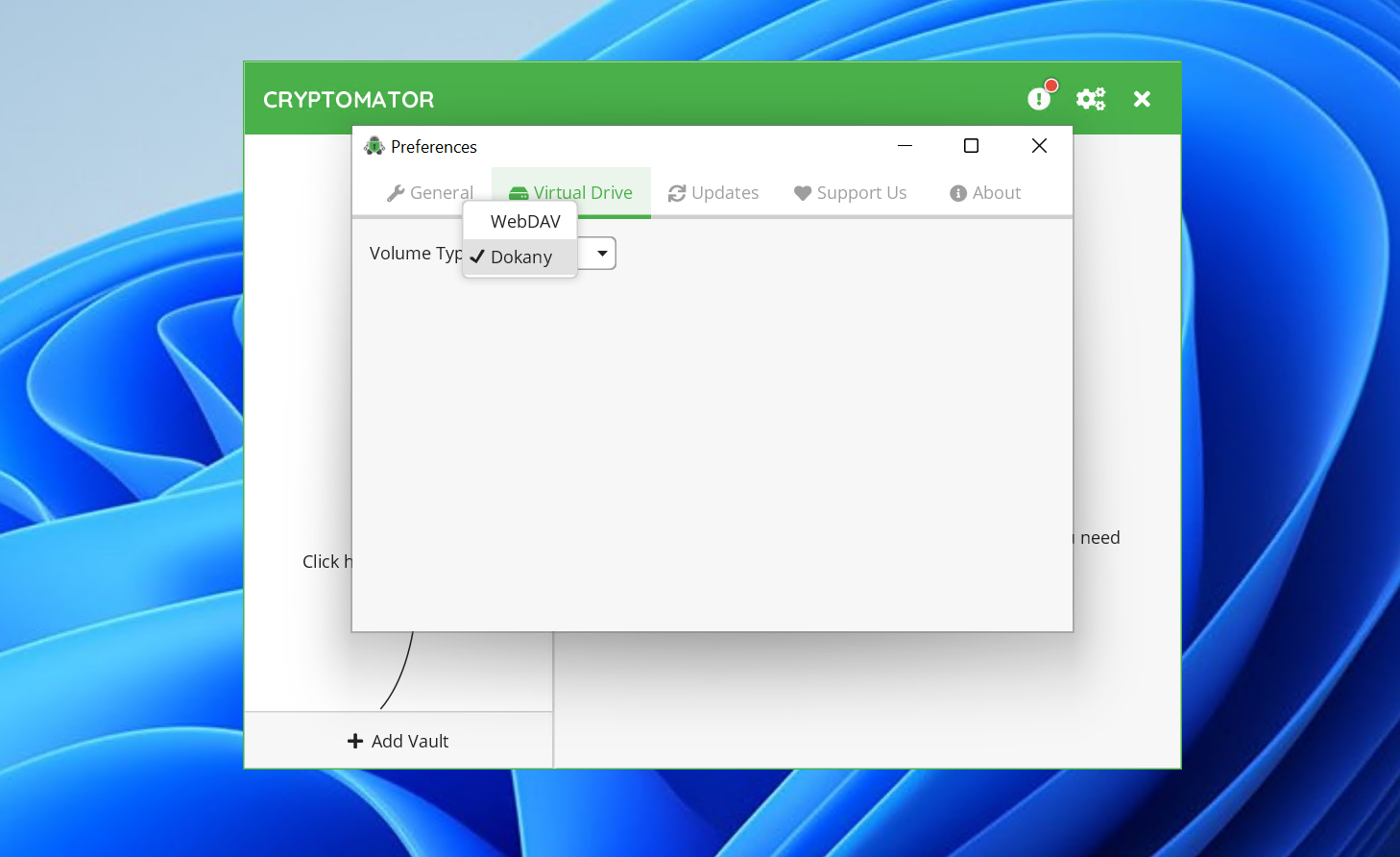Click the info icon next to About
This screenshot has height=857, width=1400.
(956, 193)
